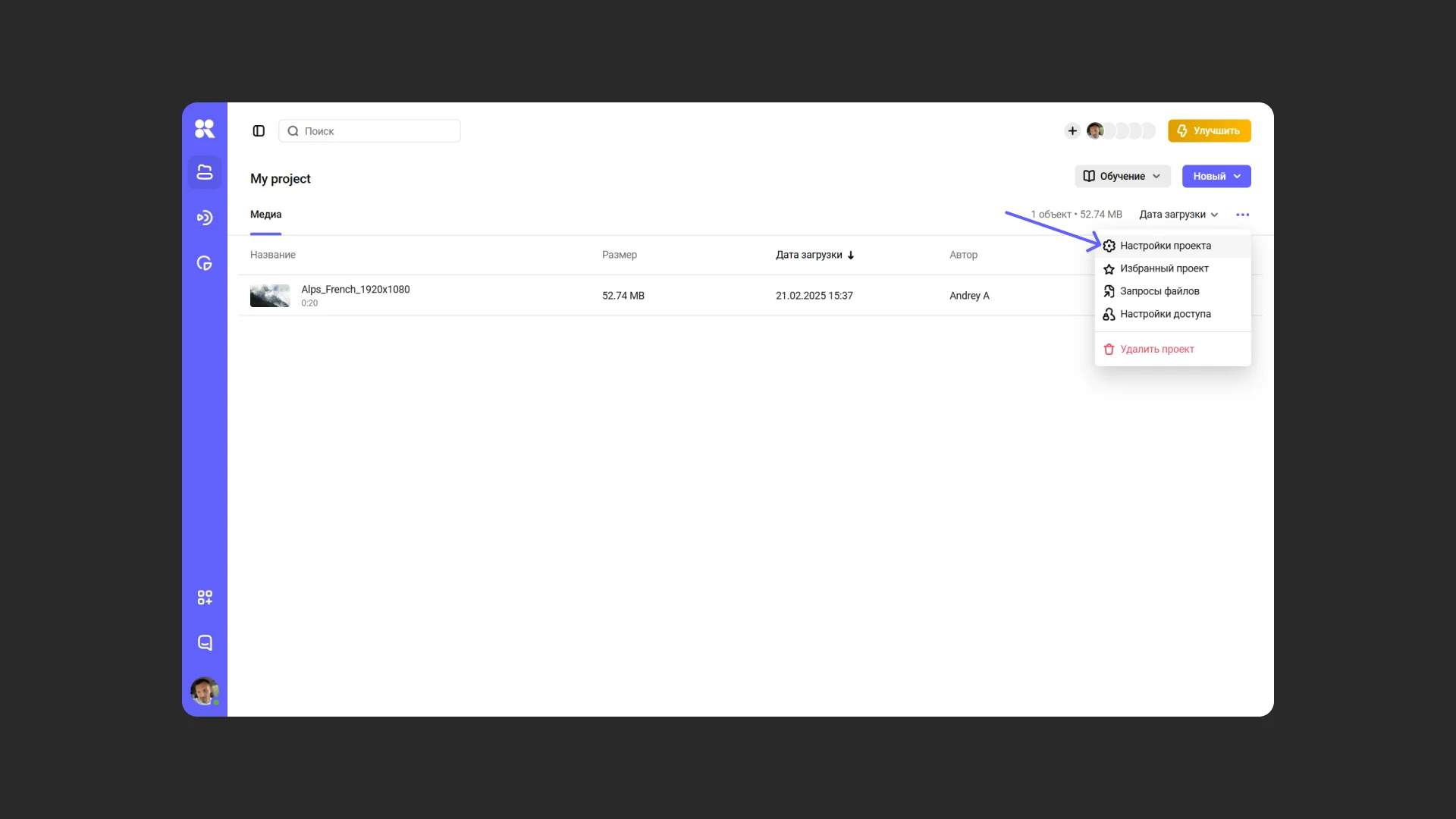Click the search magnifier icon
This screenshot has height=819, width=1456.
[292, 130]
